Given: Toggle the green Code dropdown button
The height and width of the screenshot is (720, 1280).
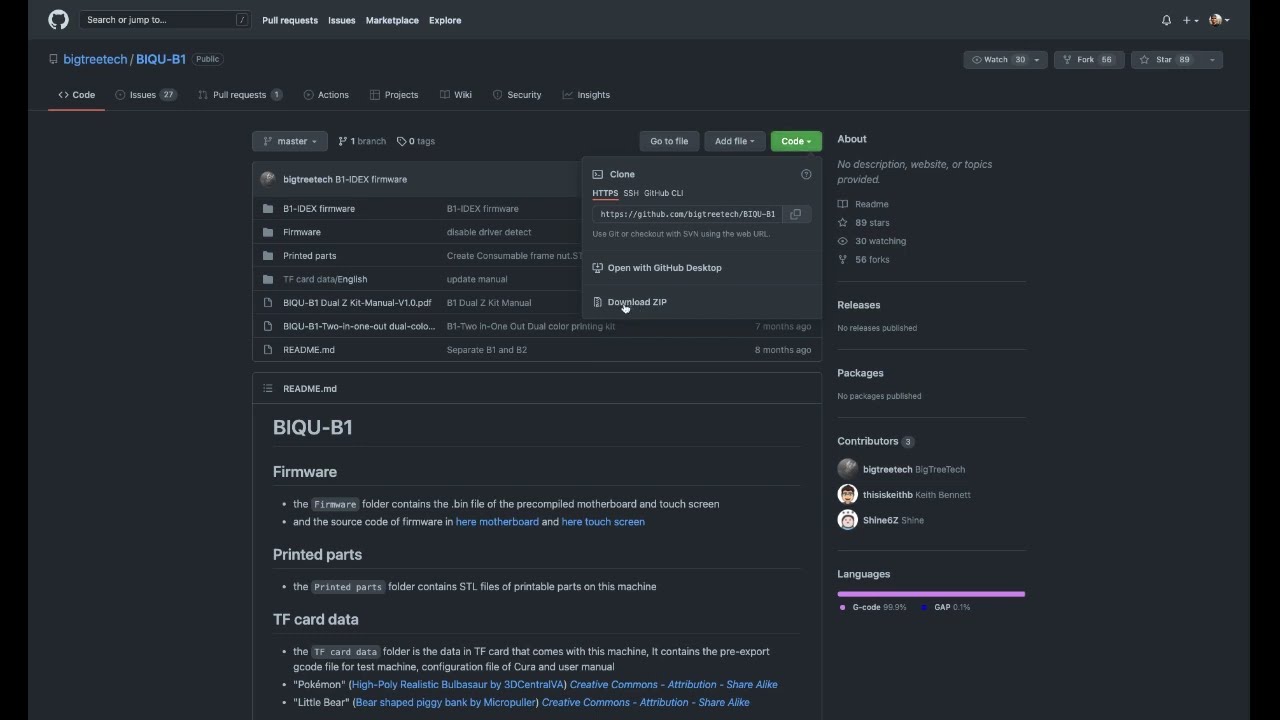Looking at the screenshot, I should 796,141.
